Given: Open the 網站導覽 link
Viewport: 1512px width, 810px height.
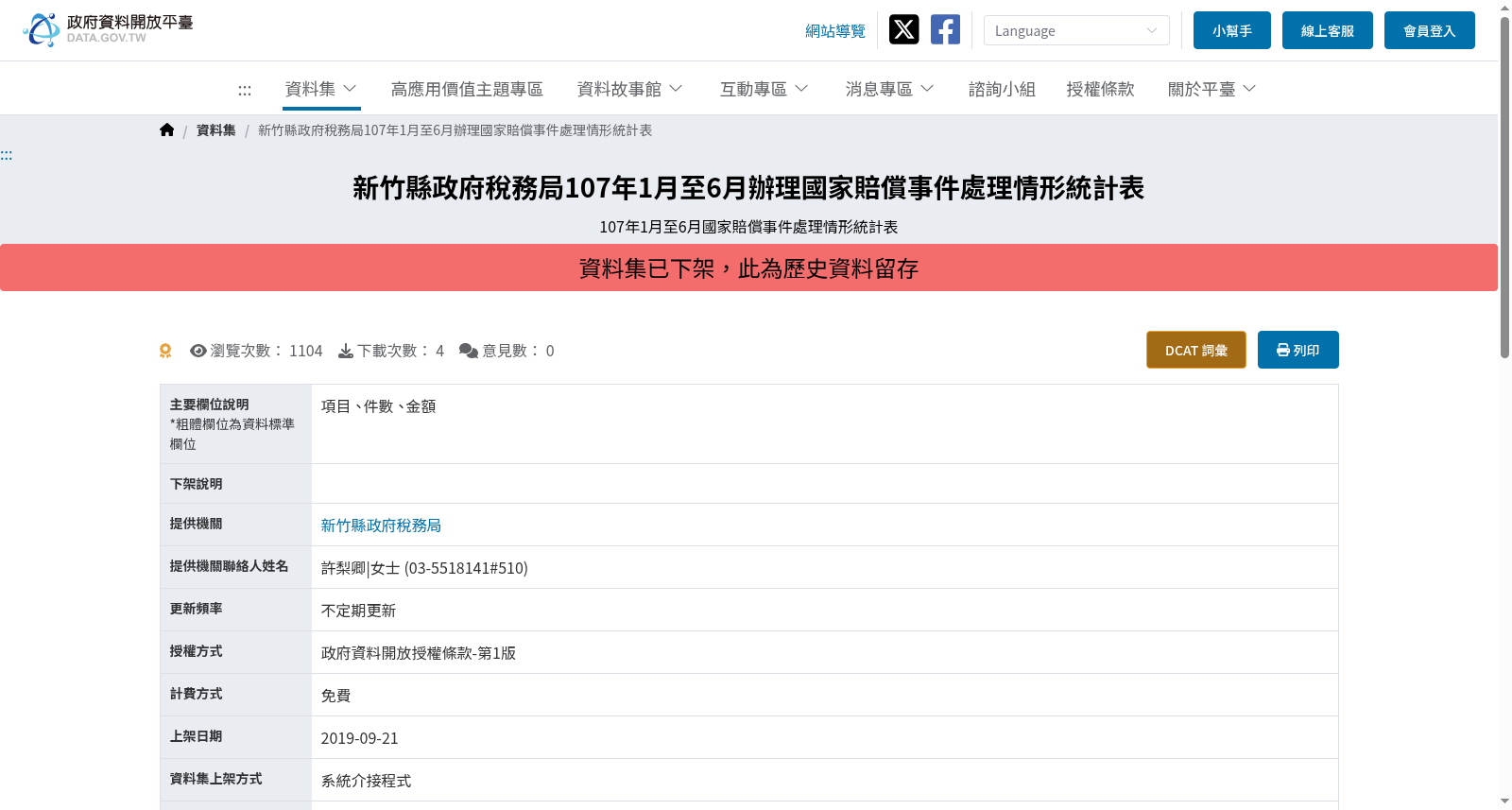Looking at the screenshot, I should pyautogui.click(x=835, y=31).
